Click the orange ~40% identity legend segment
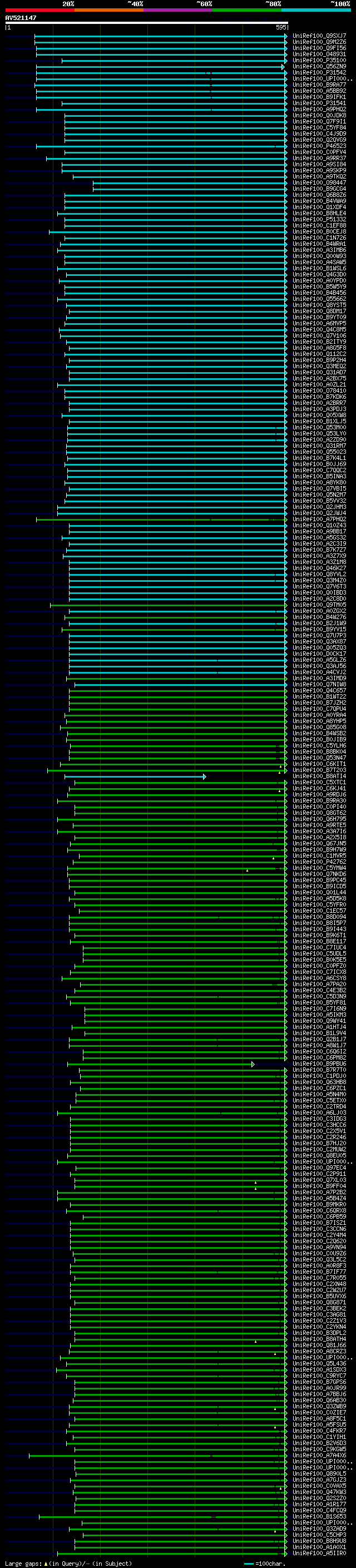 [x=109, y=10]
